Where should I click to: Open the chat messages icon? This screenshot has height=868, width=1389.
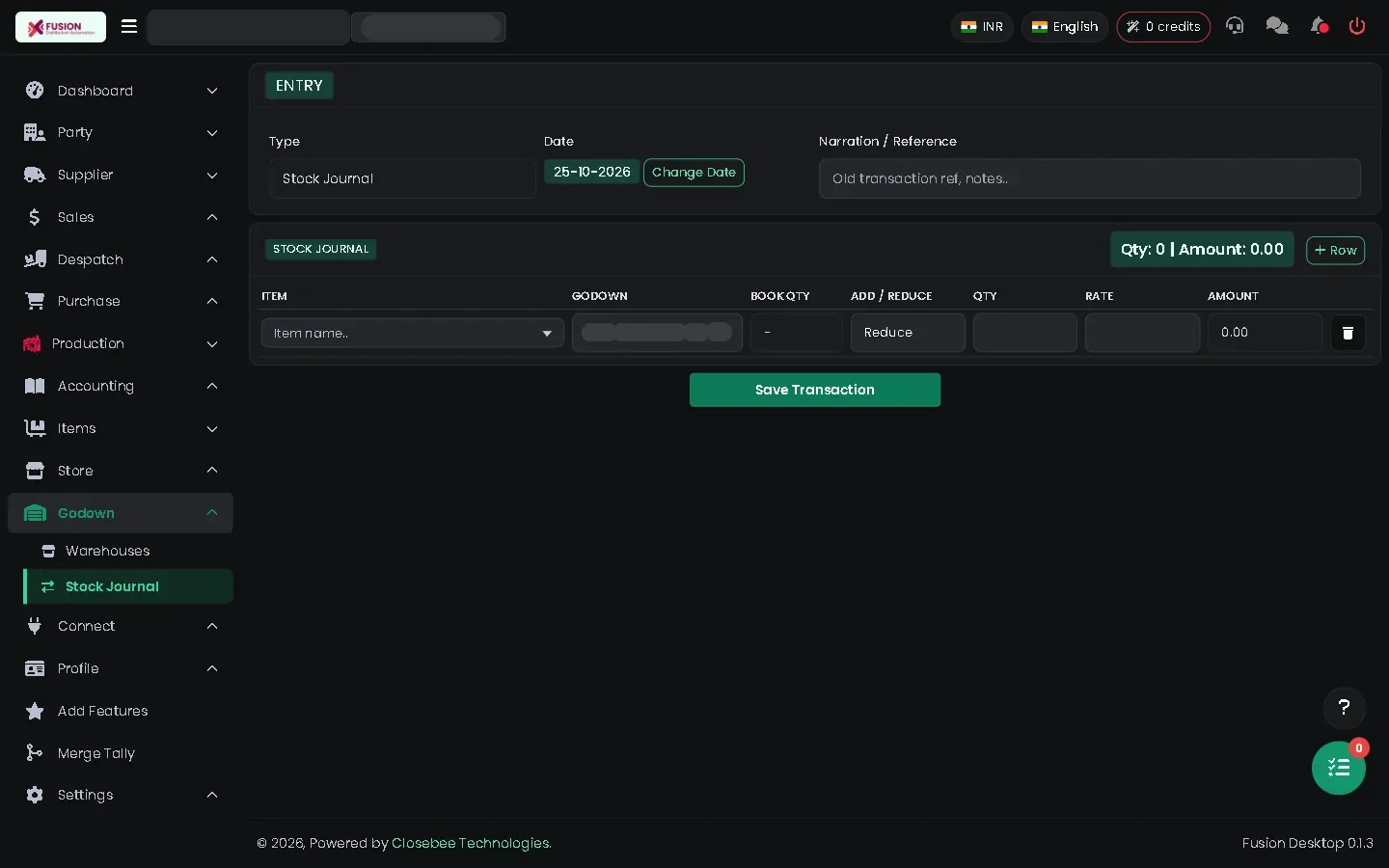[1277, 26]
